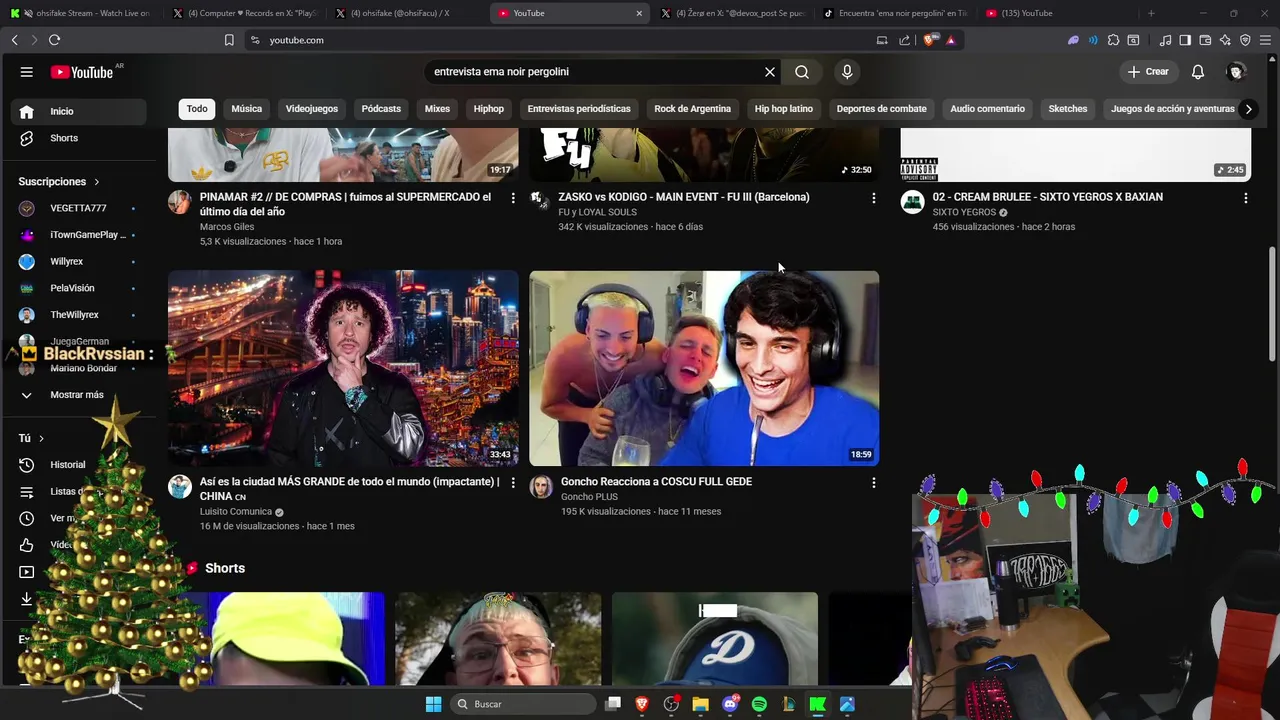Image resolution: width=1280 pixels, height=720 pixels.
Task: Open Brave Shields icon
Action: click(932, 40)
